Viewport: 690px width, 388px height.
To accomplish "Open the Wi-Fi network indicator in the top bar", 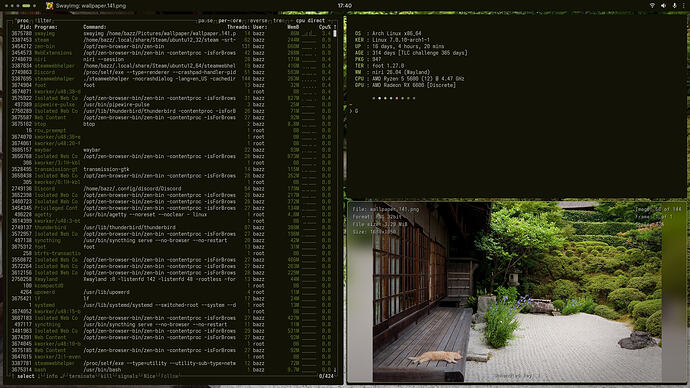I will click(652, 6).
